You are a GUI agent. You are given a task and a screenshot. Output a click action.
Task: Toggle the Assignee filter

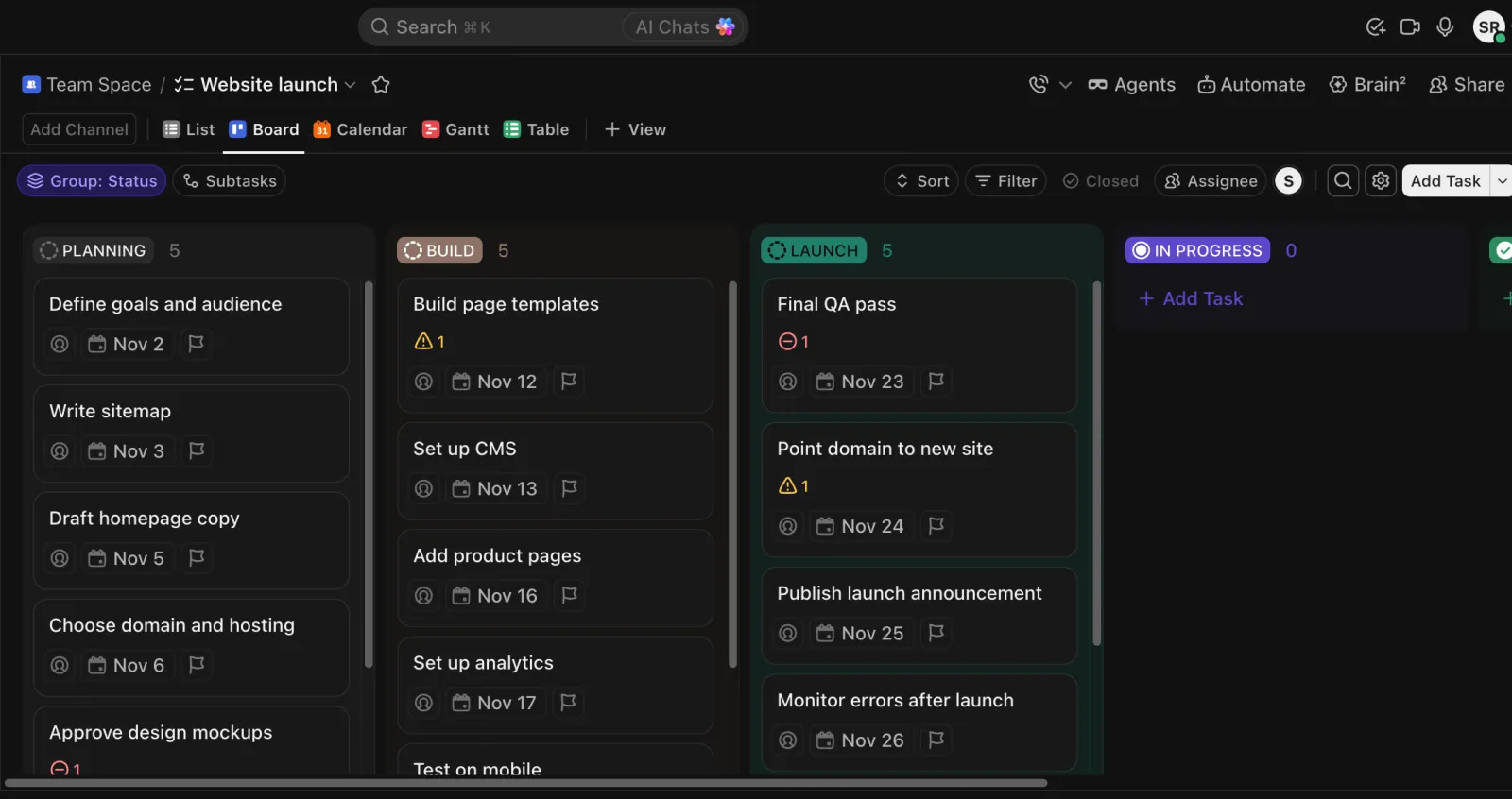click(1211, 181)
